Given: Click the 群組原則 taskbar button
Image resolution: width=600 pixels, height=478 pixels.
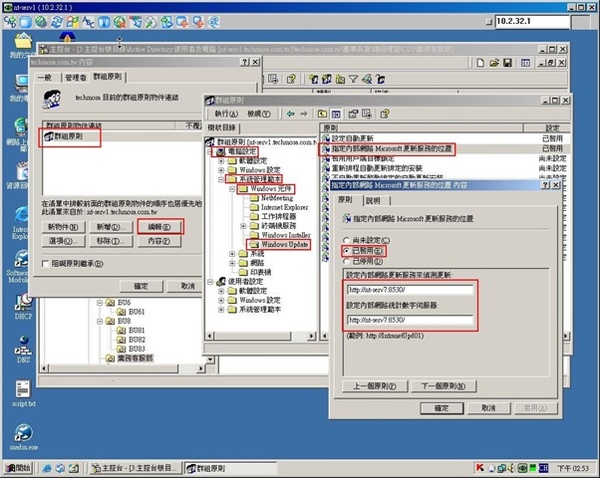Looking at the screenshot, I should pos(231,468).
